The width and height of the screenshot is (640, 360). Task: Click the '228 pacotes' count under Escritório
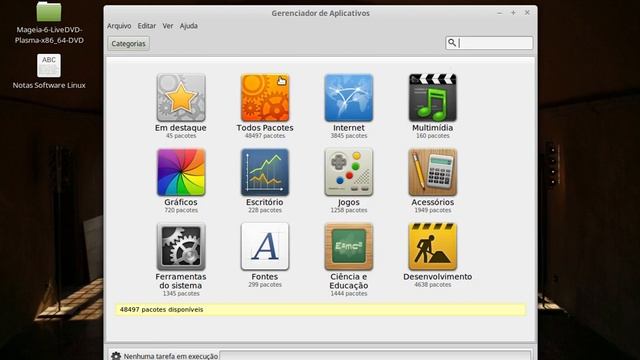click(265, 210)
